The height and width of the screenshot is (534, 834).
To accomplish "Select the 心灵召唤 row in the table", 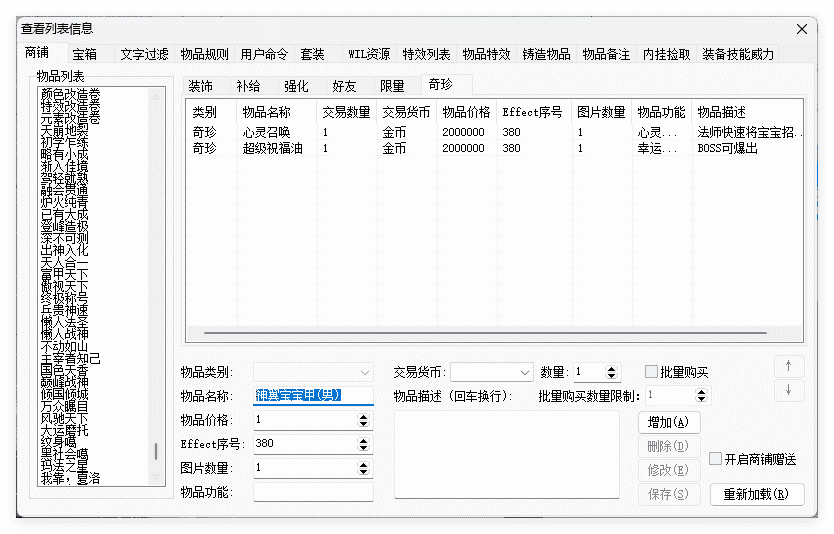I will pyautogui.click(x=494, y=132).
